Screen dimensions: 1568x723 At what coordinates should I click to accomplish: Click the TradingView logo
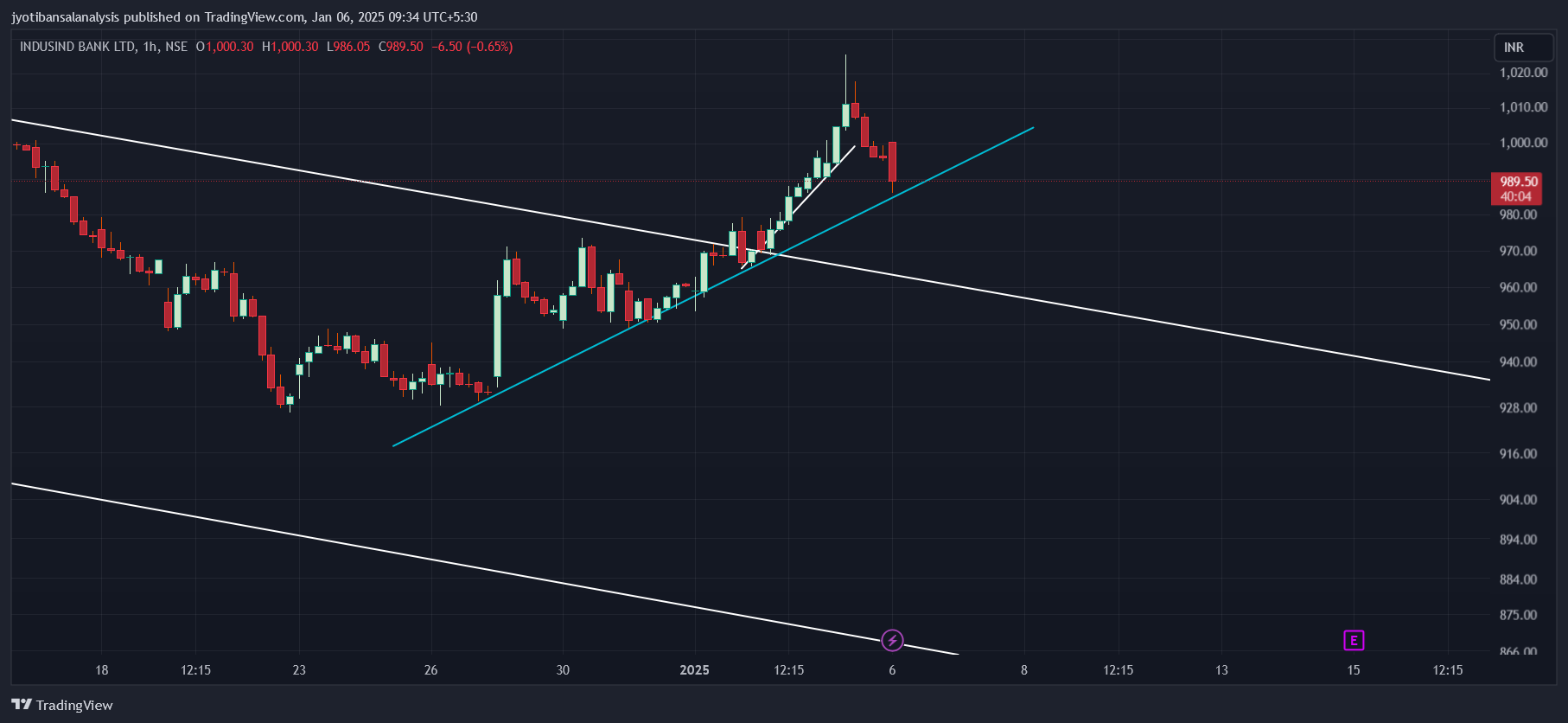coord(62,705)
